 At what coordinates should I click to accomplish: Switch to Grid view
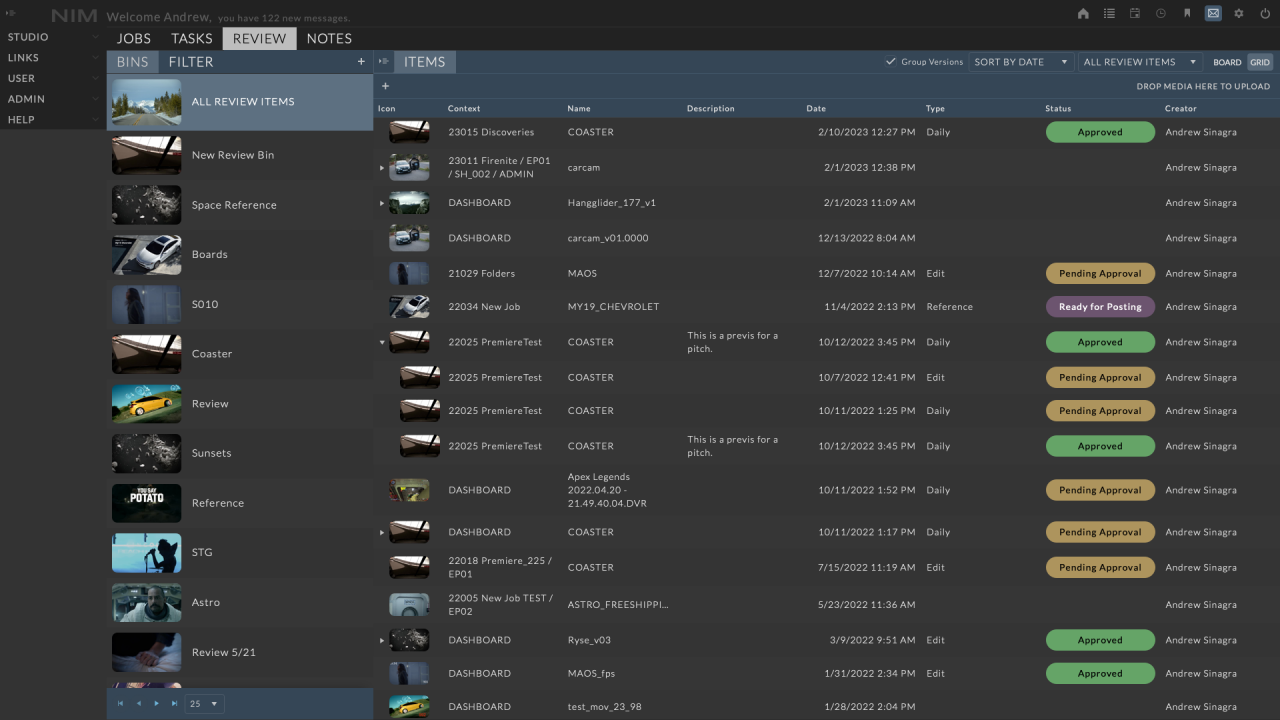[x=1260, y=62]
